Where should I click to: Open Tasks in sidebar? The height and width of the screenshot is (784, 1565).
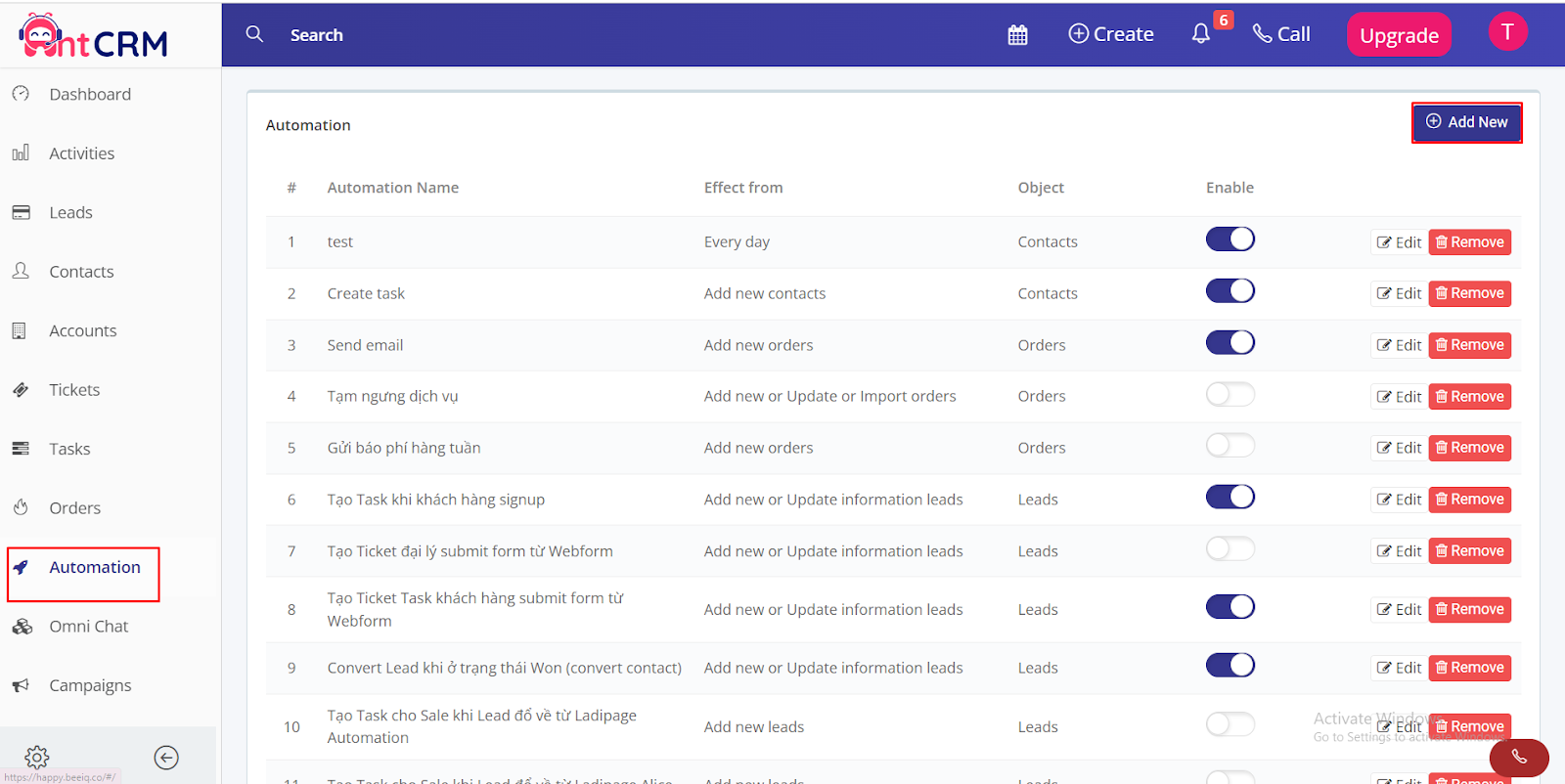[69, 450]
